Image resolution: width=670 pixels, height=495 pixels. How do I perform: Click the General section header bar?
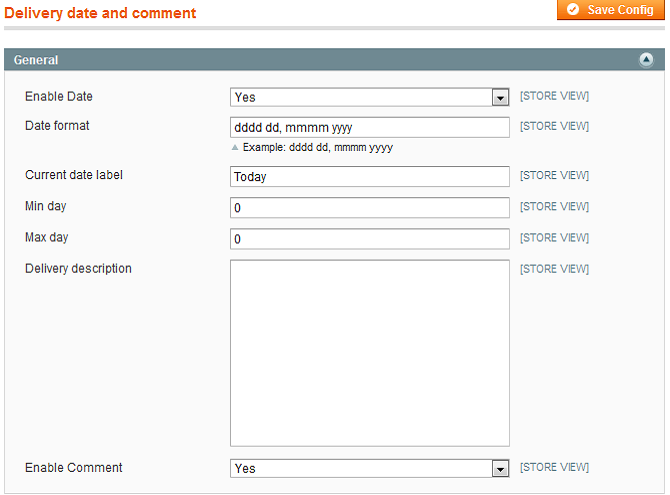pos(334,59)
